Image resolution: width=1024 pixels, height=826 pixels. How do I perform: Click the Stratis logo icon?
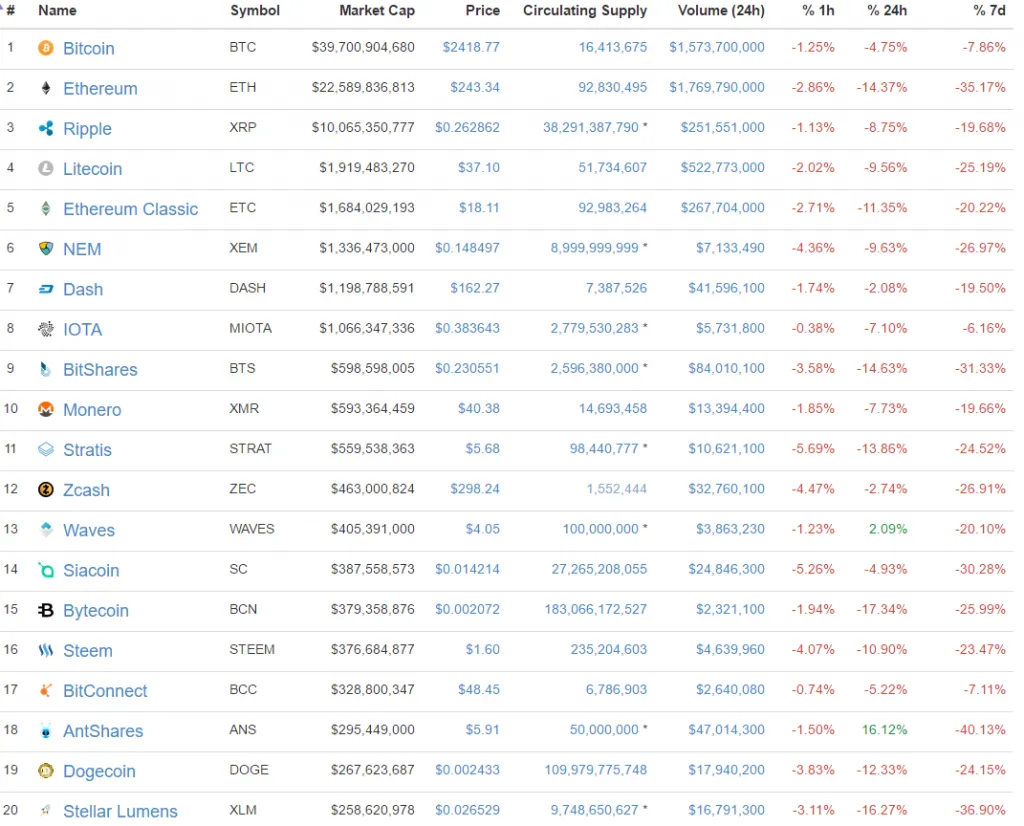coord(46,449)
